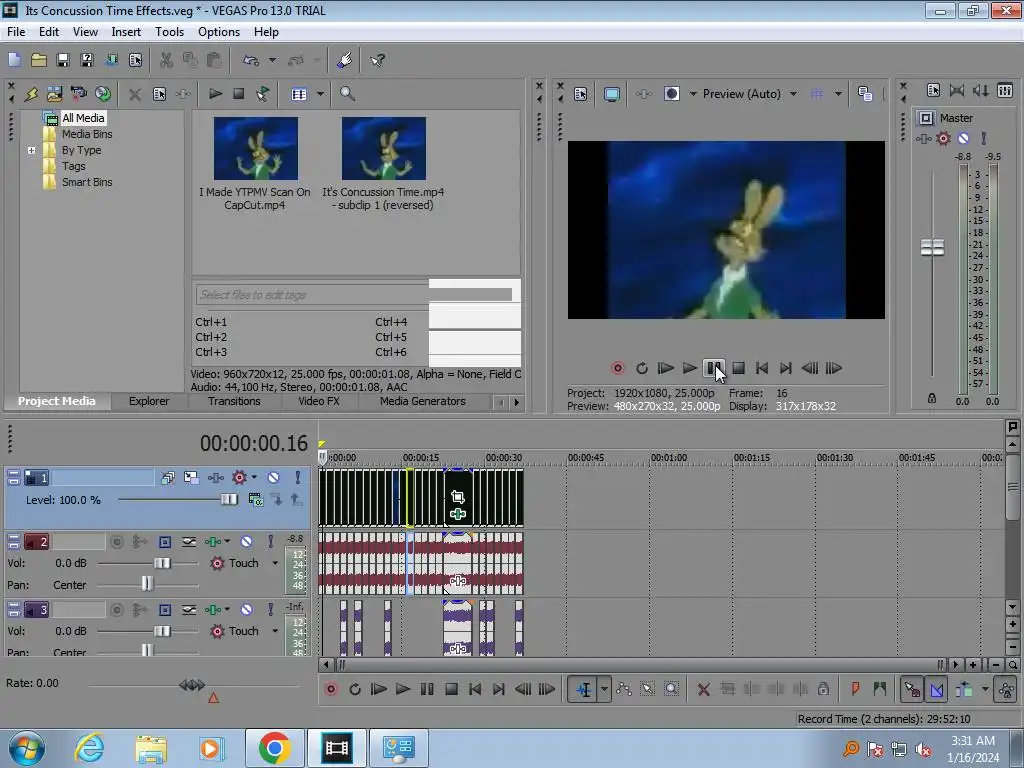Click the Select files to edit tags field
Image resolution: width=1024 pixels, height=768 pixels.
[312, 295]
